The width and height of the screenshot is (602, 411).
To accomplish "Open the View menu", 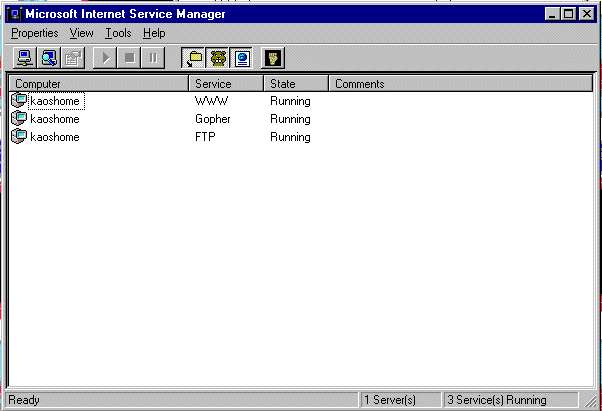I will coord(81,33).
